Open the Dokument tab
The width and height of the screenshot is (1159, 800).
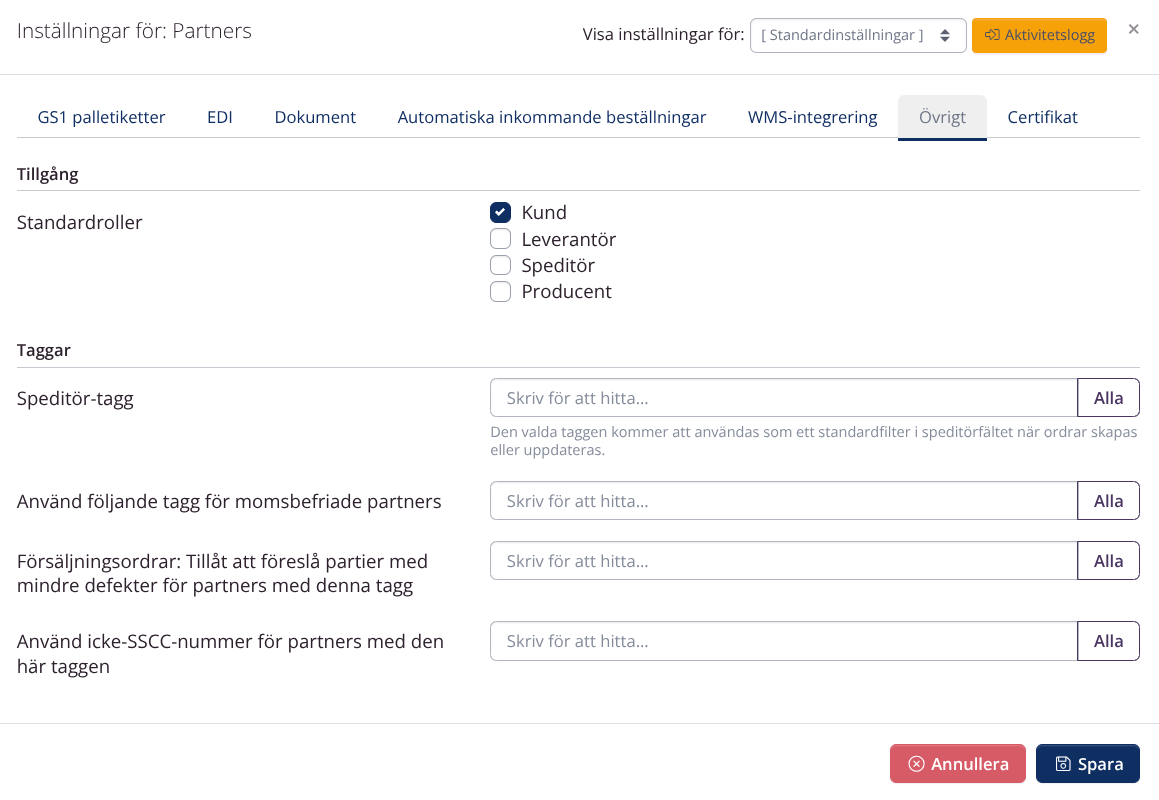click(x=315, y=117)
